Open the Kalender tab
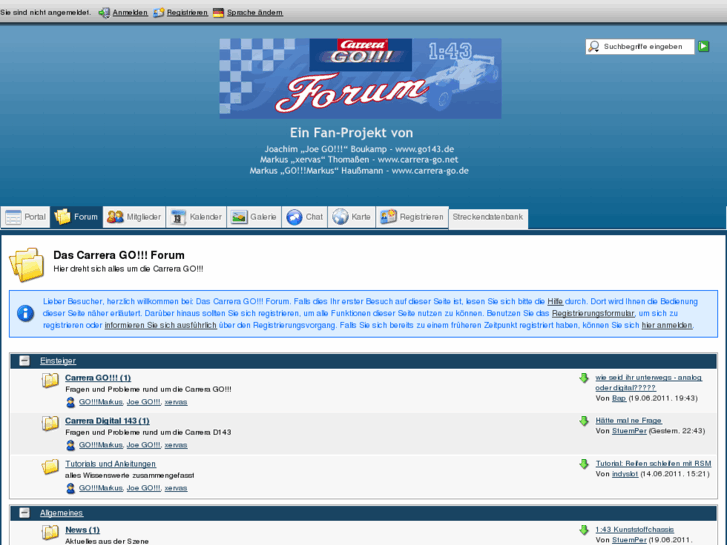The width and height of the screenshot is (727, 545). click(197, 217)
